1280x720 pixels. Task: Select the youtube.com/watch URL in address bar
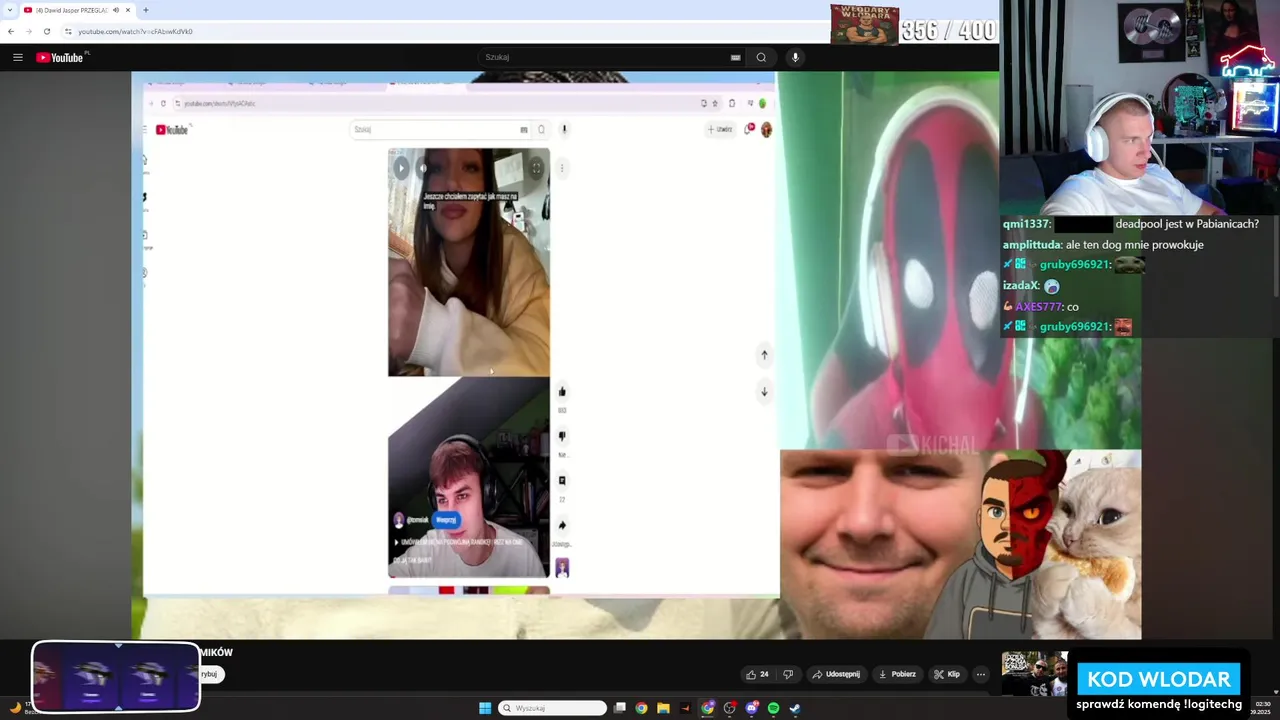135,31
